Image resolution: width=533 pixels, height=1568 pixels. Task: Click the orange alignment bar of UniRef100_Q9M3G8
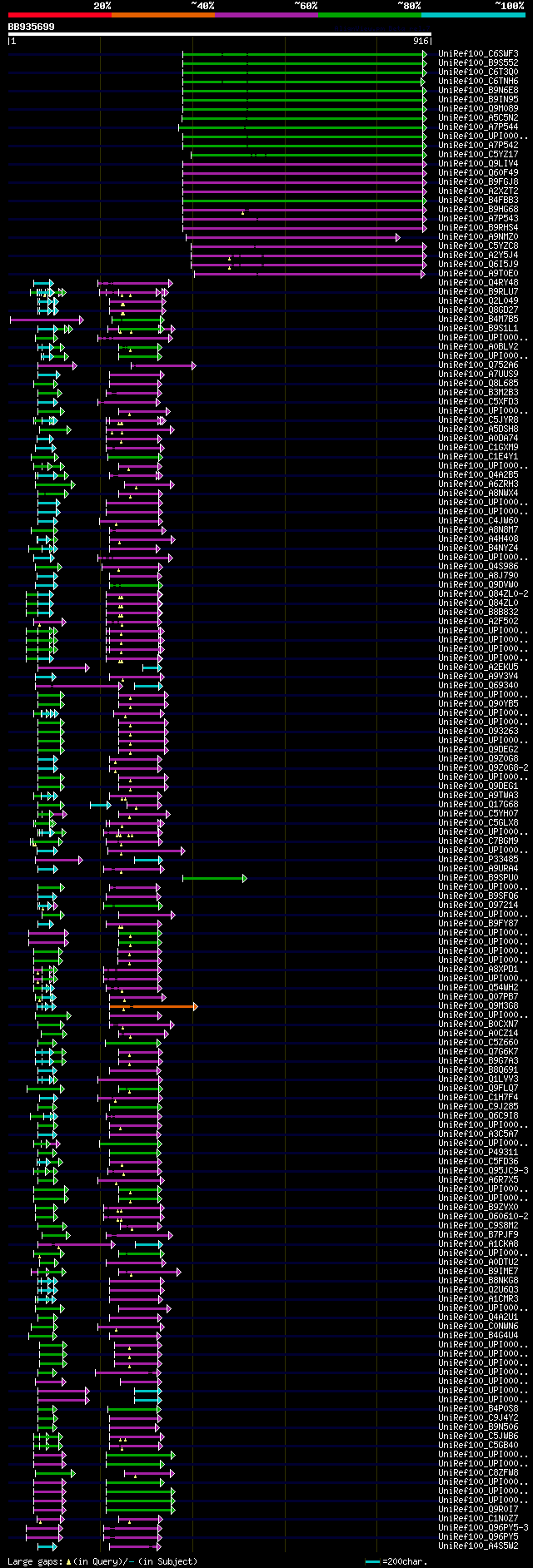(x=153, y=1006)
